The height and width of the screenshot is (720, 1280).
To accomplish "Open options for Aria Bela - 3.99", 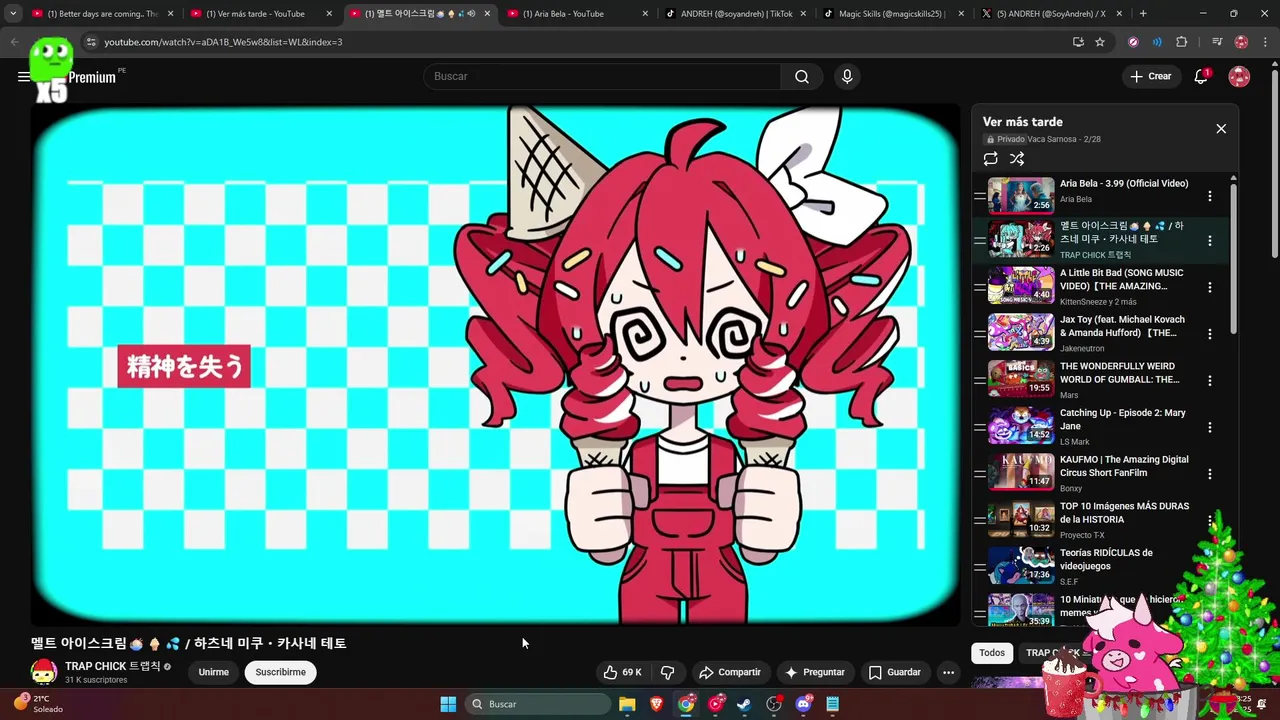I will [x=1210, y=196].
